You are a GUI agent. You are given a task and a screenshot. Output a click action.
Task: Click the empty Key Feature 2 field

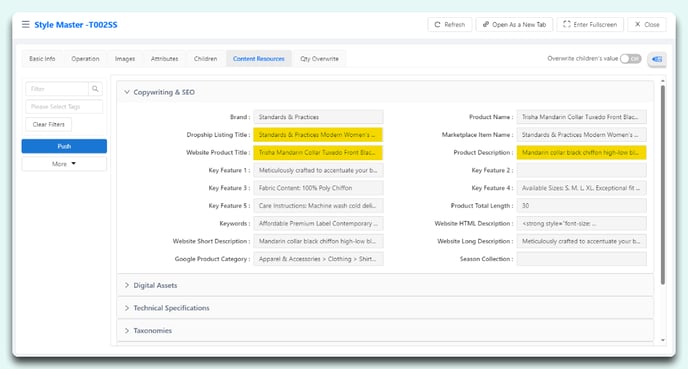pyautogui.click(x=581, y=170)
